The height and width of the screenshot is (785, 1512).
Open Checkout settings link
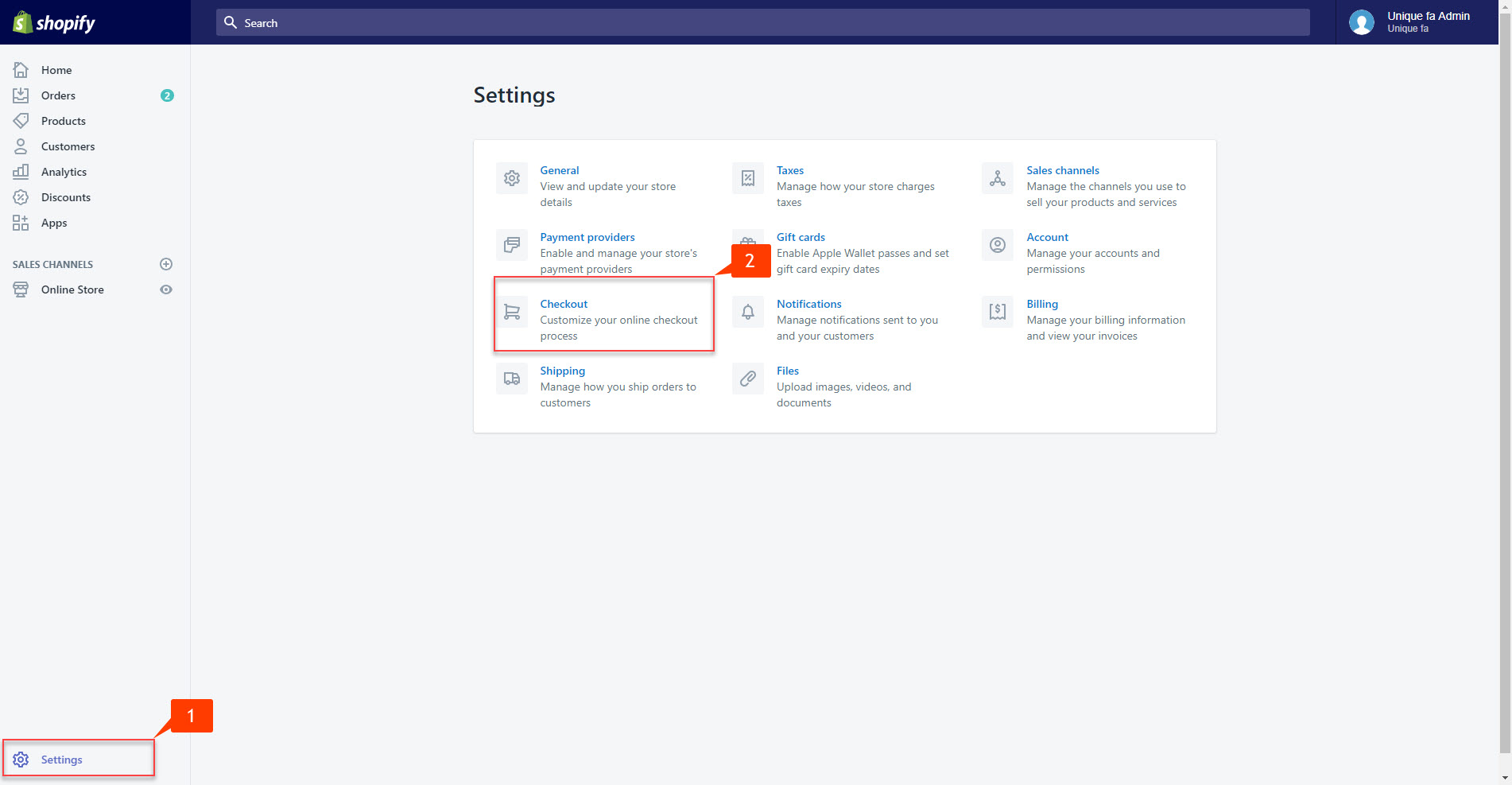[564, 304]
